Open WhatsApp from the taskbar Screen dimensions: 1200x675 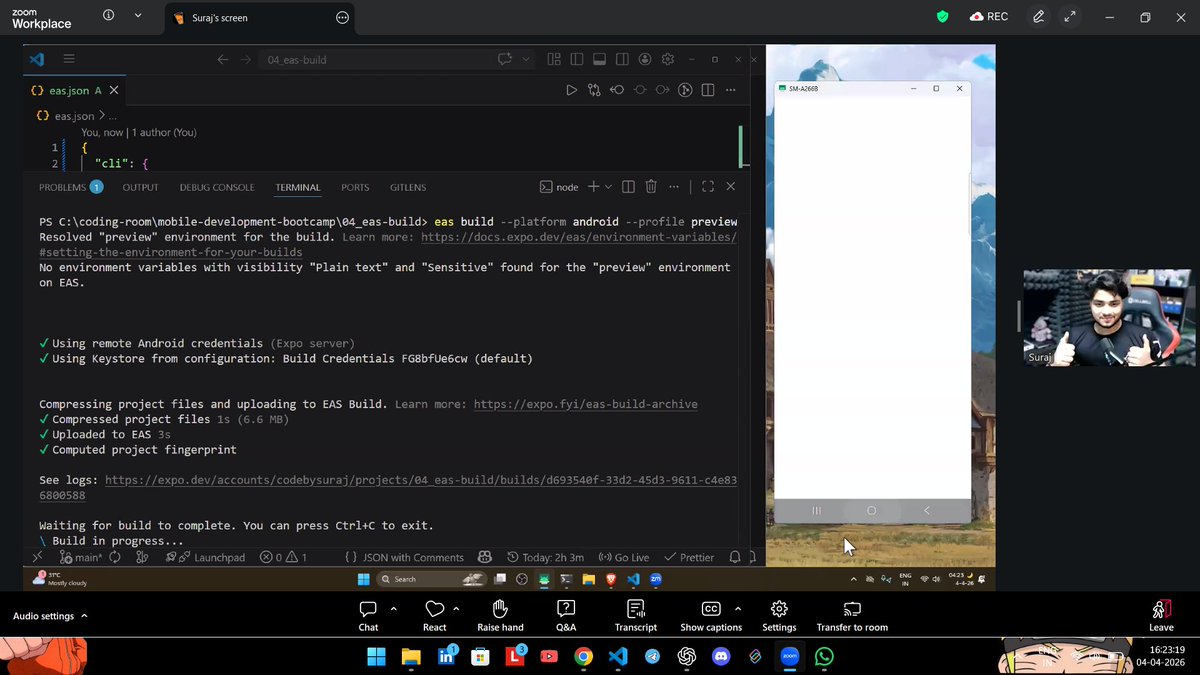coord(824,657)
